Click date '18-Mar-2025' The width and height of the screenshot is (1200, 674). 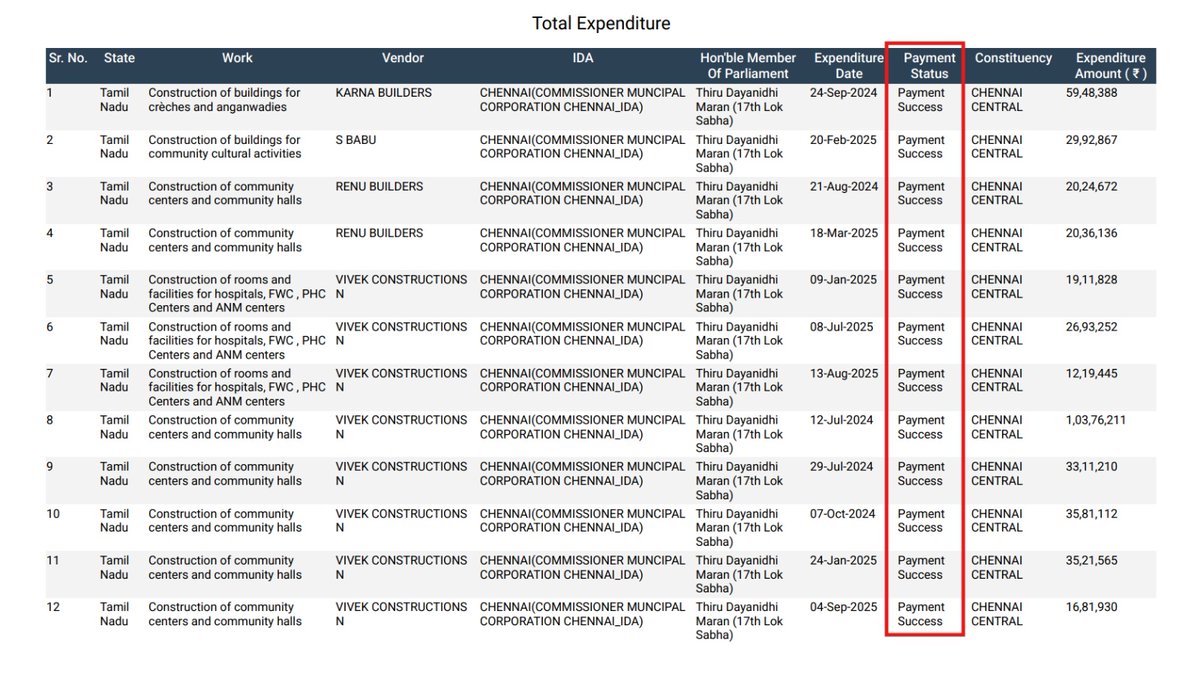coord(844,233)
